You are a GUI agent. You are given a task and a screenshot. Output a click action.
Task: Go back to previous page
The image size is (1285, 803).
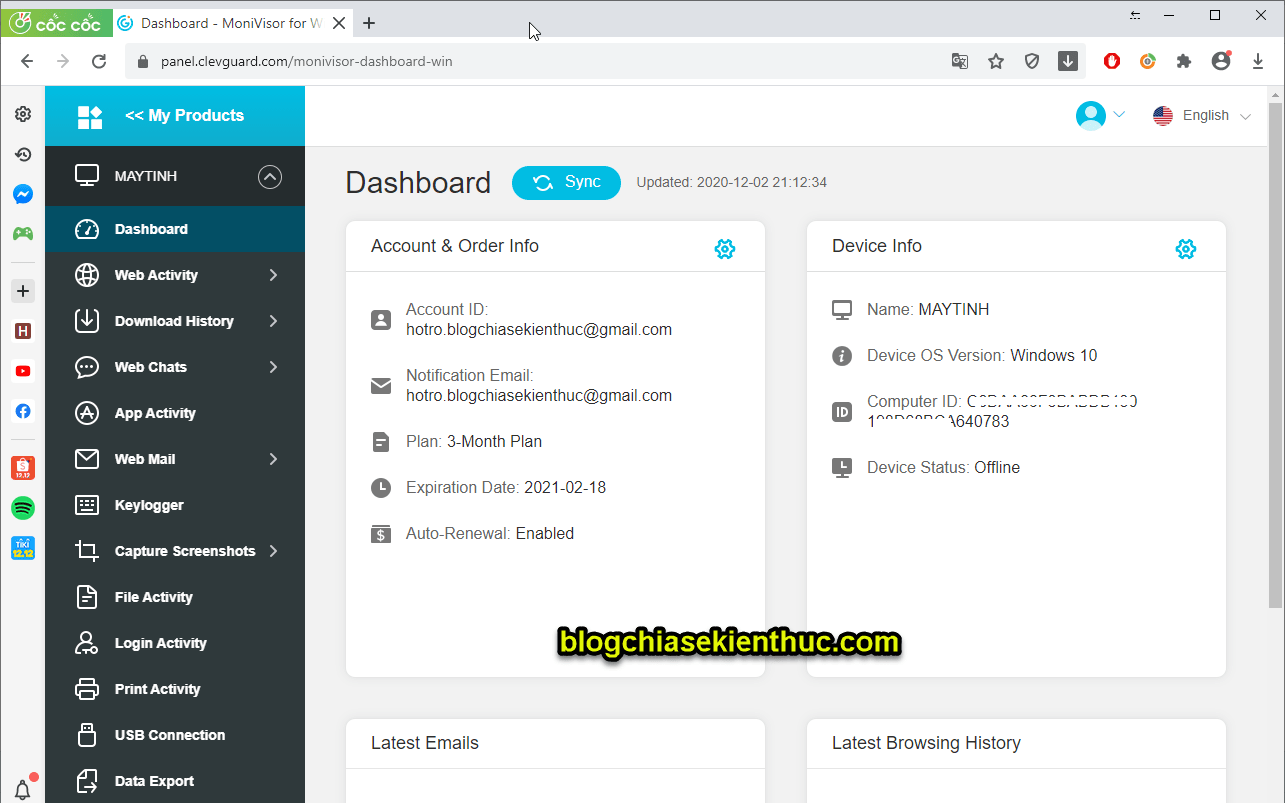click(x=27, y=61)
